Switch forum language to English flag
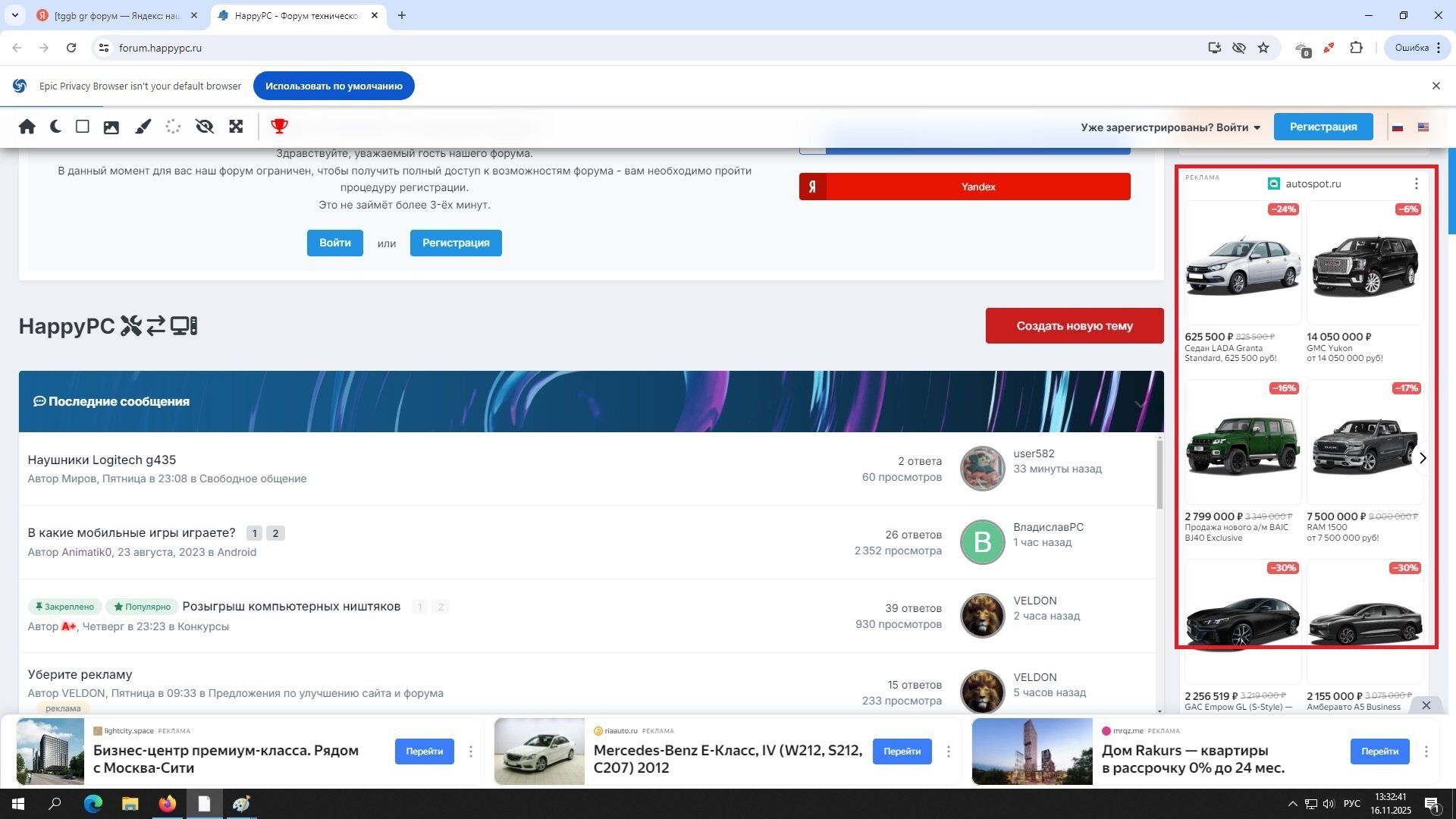 [1423, 127]
